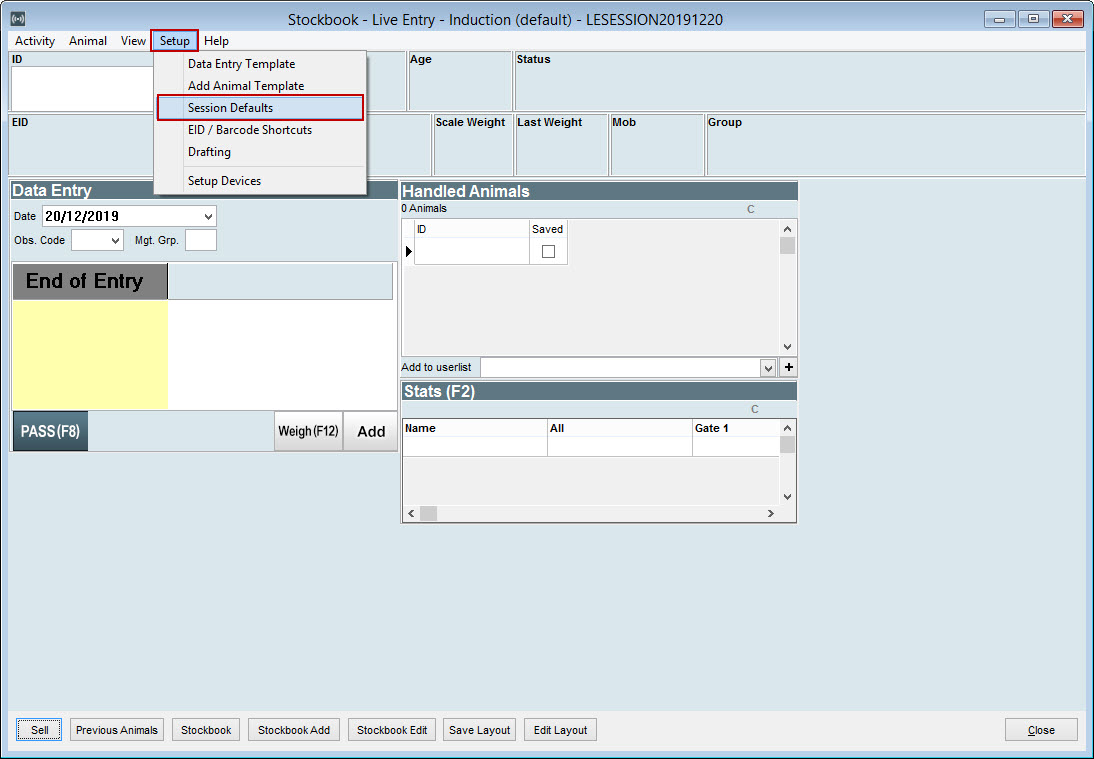Click the End of Entry field label
Screen dimensions: 1094x759
(x=90, y=281)
